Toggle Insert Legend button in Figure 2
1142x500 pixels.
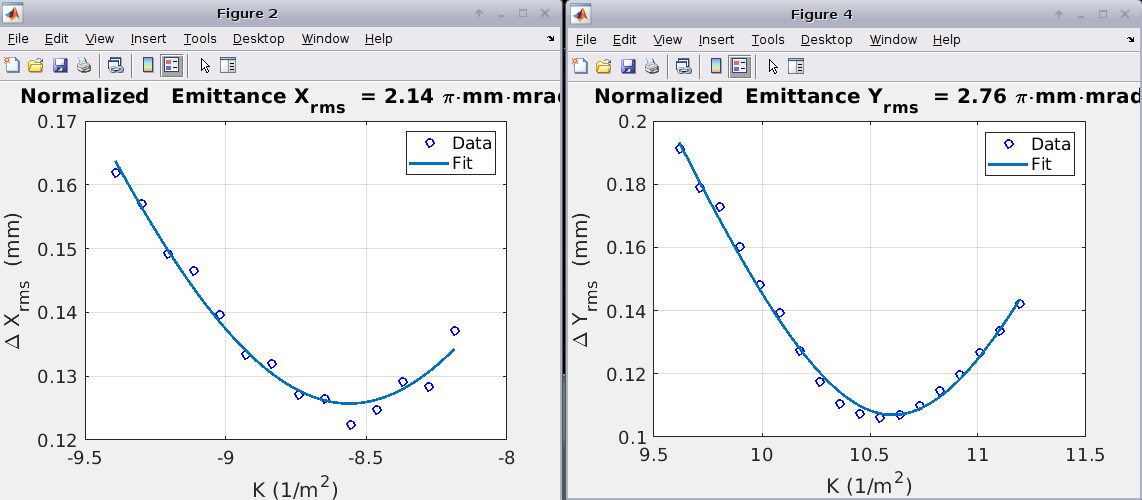click(171, 66)
